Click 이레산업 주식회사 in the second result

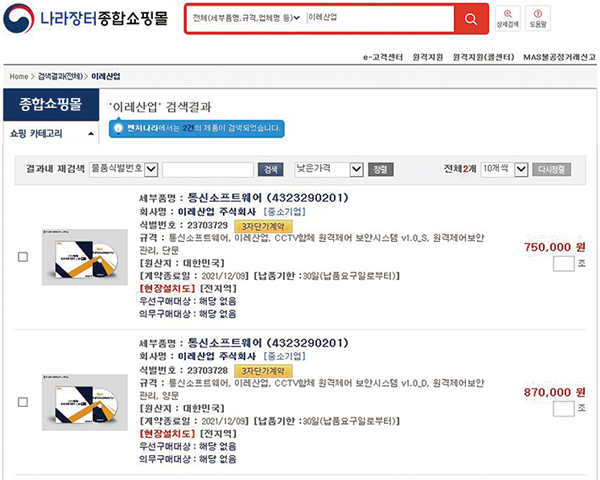217,356
